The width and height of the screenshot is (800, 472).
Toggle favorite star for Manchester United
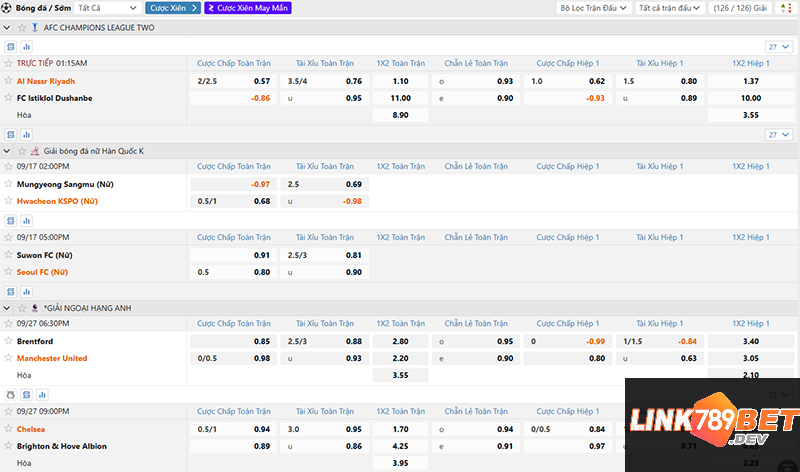click(x=9, y=358)
